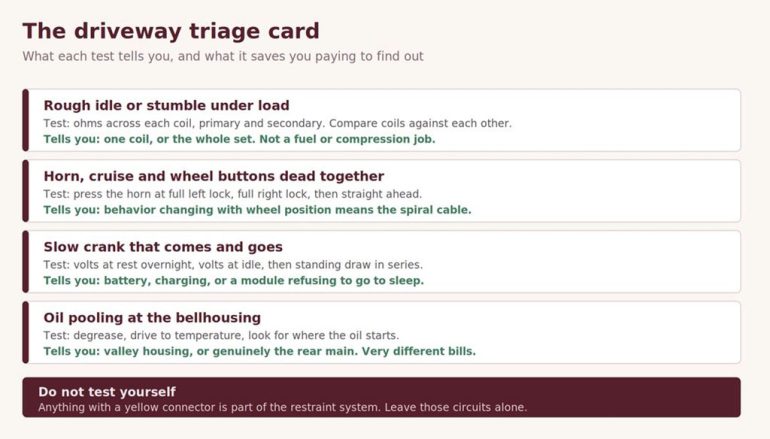Click the title The driveway triage card
The width and height of the screenshot is (770, 439).
click(171, 31)
